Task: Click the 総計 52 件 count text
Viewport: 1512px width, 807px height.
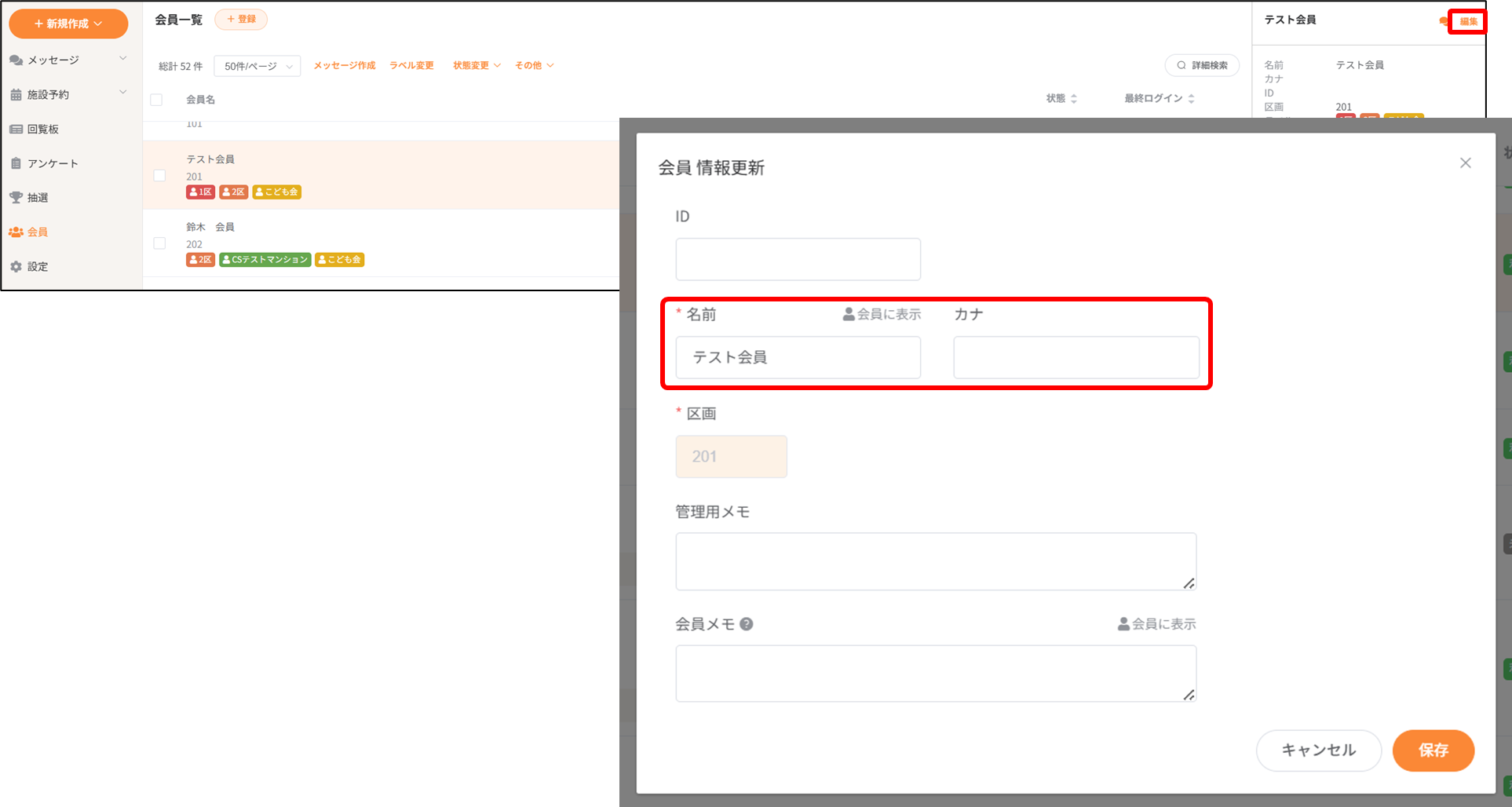Action: coord(181,66)
